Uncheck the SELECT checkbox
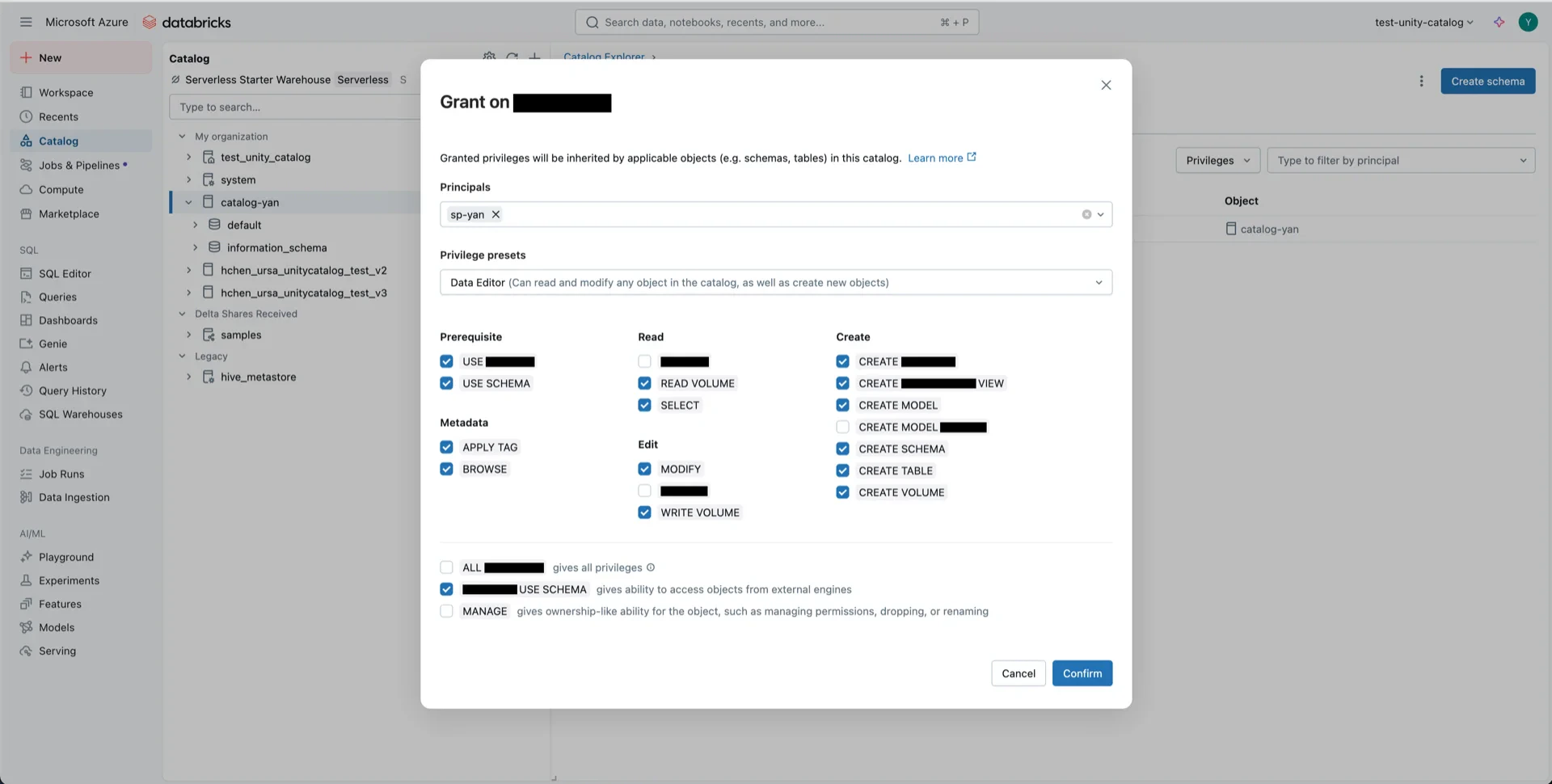Viewport: 1552px width, 784px height. pyautogui.click(x=644, y=405)
